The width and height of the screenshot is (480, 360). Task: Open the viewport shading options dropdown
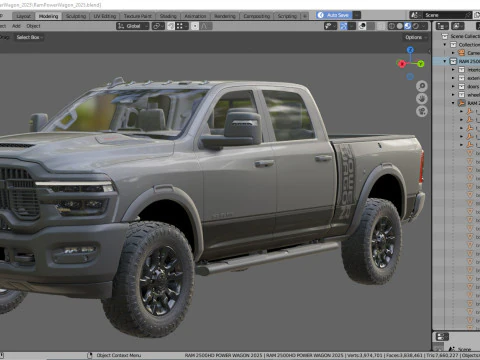click(424, 26)
